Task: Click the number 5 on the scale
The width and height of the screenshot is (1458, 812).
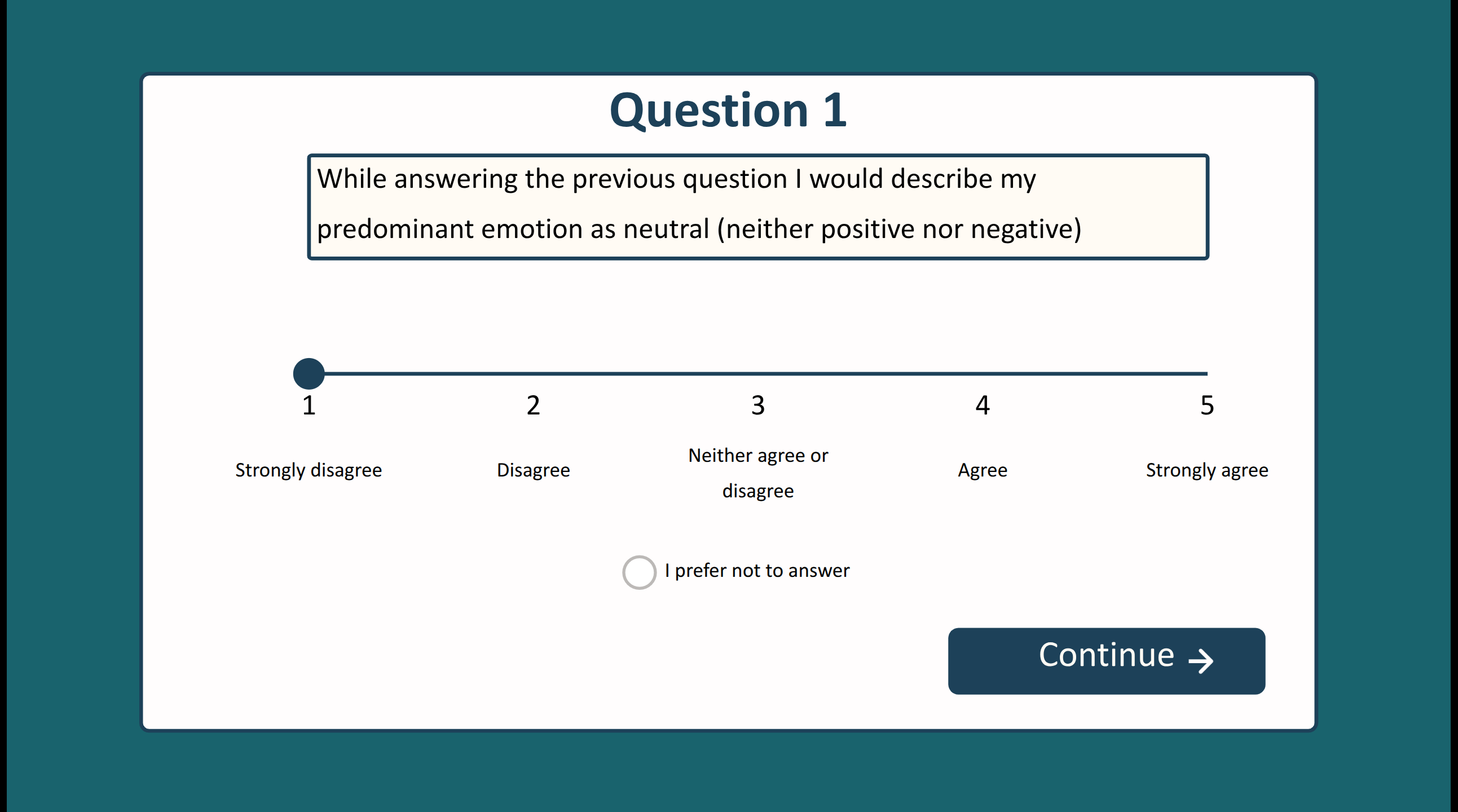Action: tap(1206, 405)
